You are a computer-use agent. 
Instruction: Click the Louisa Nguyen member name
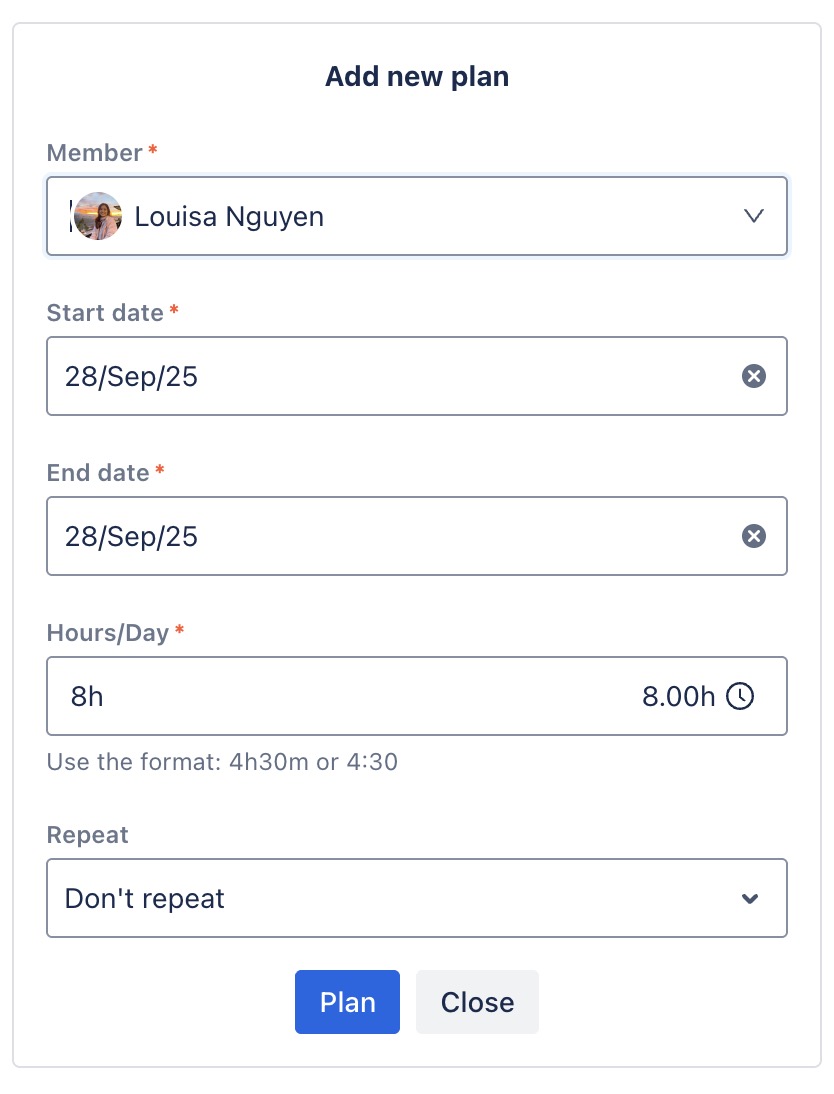(229, 216)
